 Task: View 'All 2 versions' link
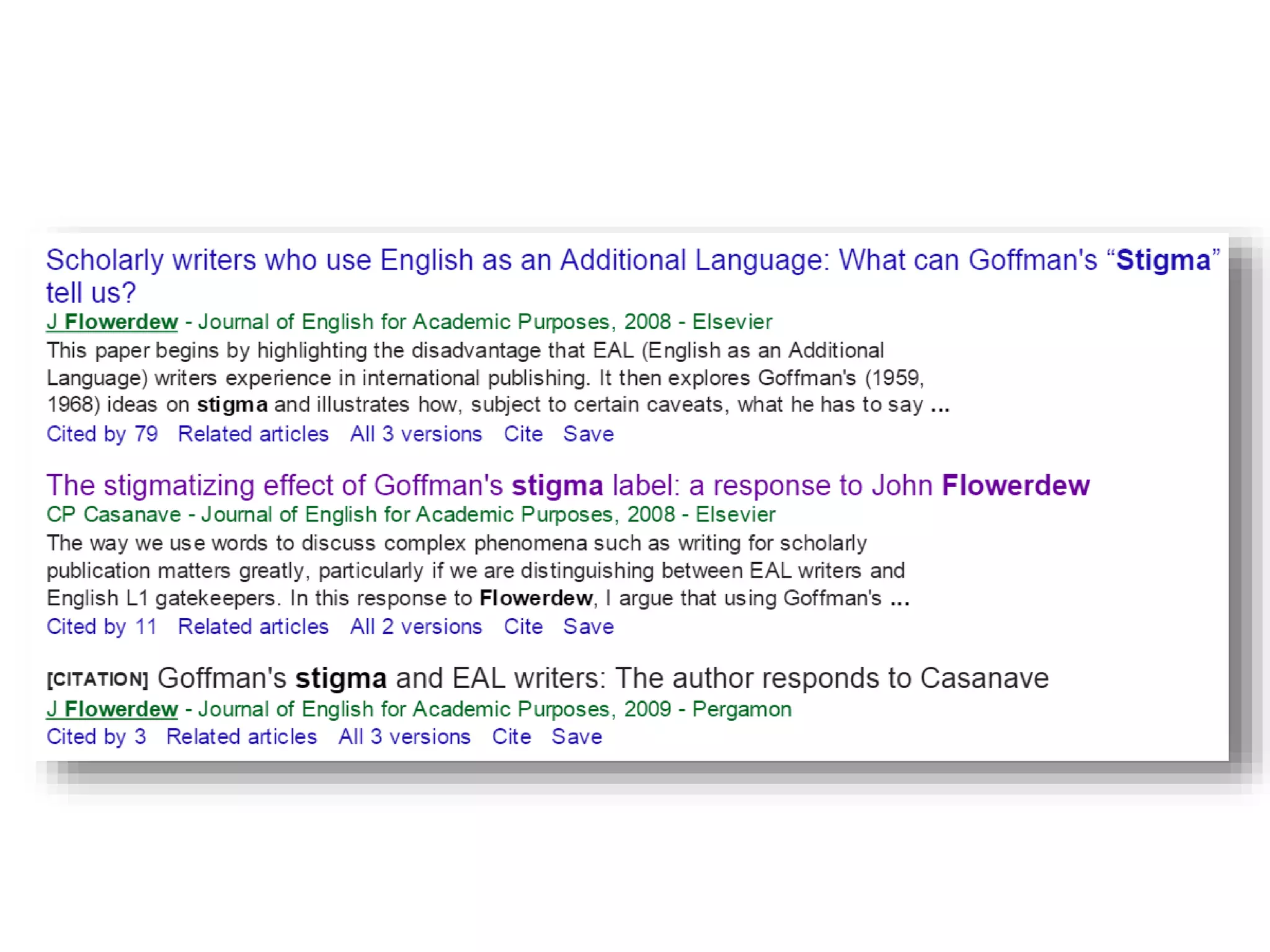tap(416, 627)
